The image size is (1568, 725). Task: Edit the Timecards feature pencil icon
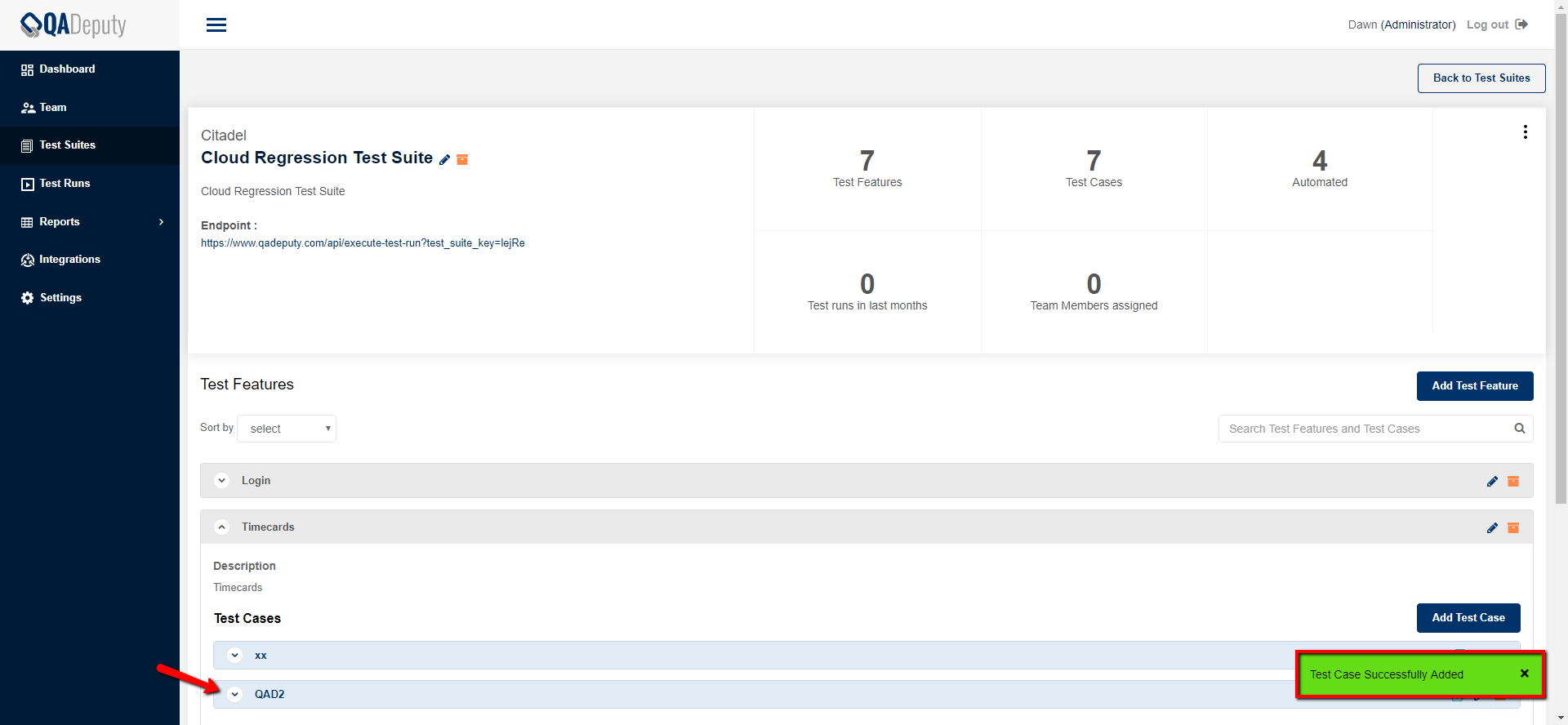pos(1492,528)
